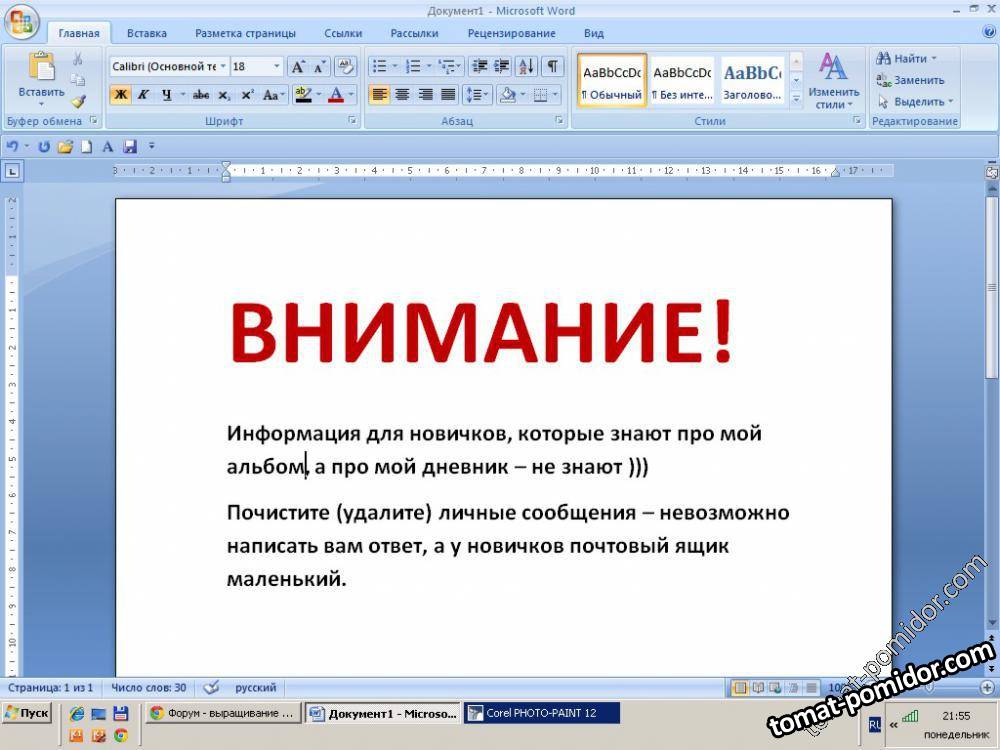This screenshot has width=1000, height=750.
Task: Click the show paragraph marks (¶) icon
Action: pos(552,66)
